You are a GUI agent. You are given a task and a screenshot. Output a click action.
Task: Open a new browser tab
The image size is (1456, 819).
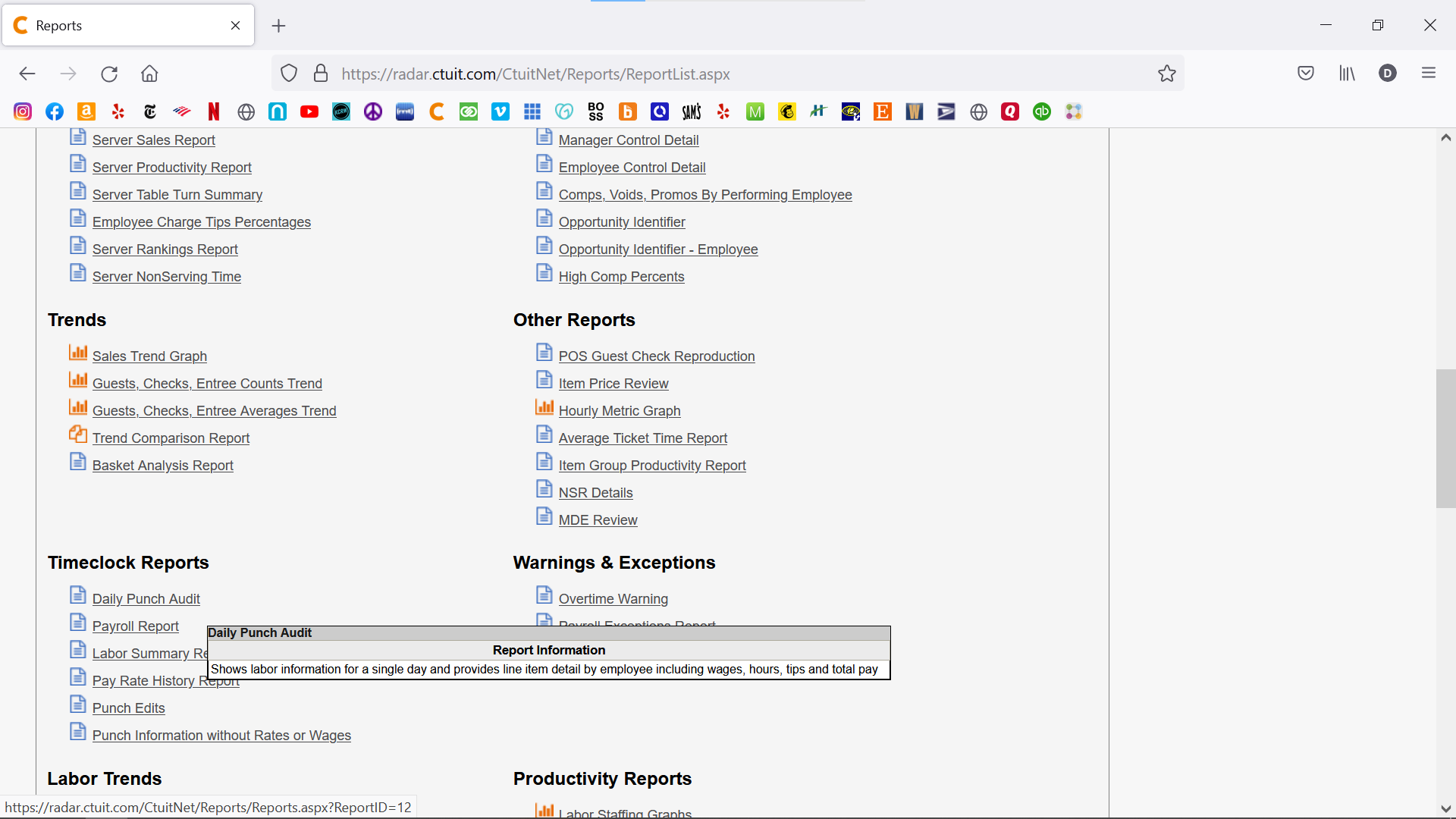pyautogui.click(x=279, y=26)
